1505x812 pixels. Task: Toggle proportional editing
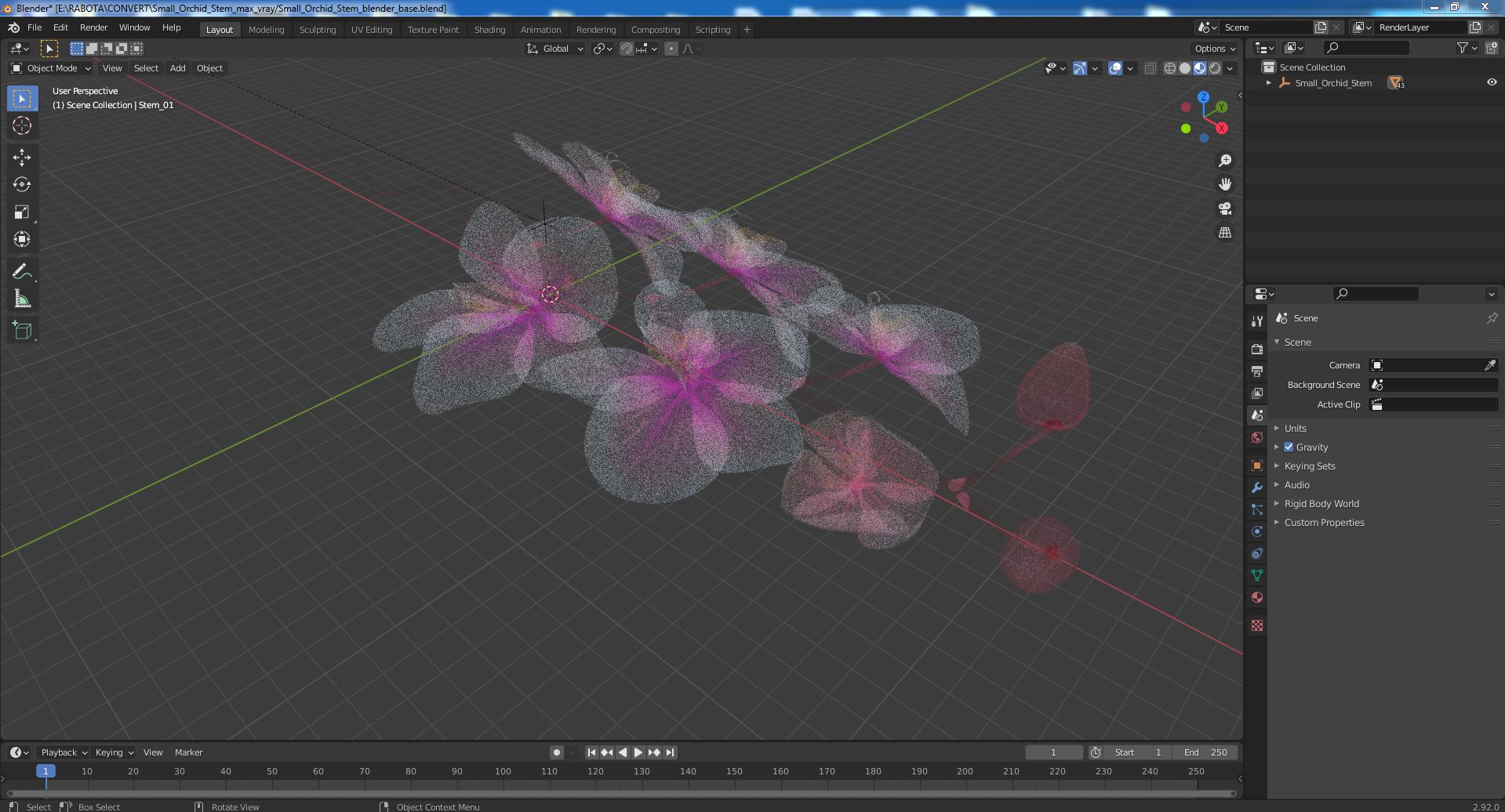pos(671,49)
